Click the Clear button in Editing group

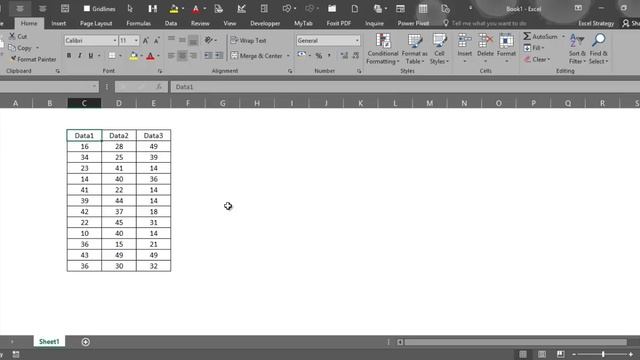pyautogui.click(x=537, y=59)
